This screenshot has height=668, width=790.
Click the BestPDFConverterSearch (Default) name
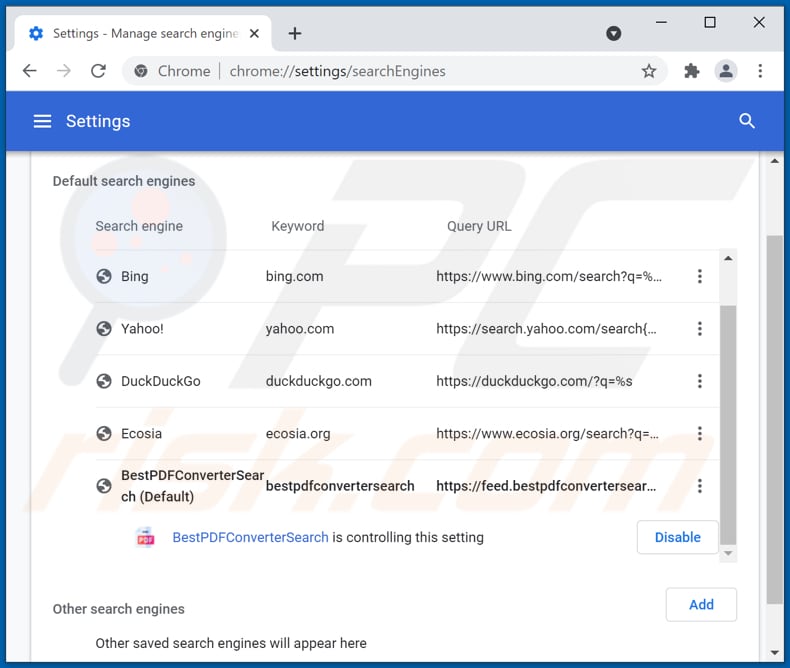coord(192,486)
